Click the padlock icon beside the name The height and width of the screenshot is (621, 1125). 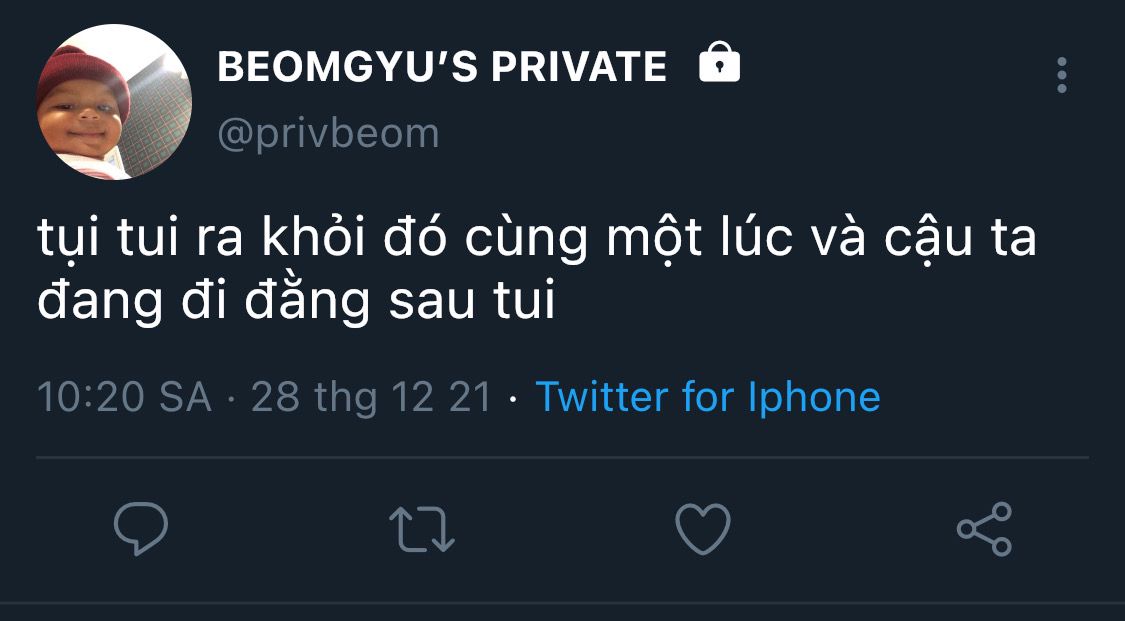click(720, 62)
